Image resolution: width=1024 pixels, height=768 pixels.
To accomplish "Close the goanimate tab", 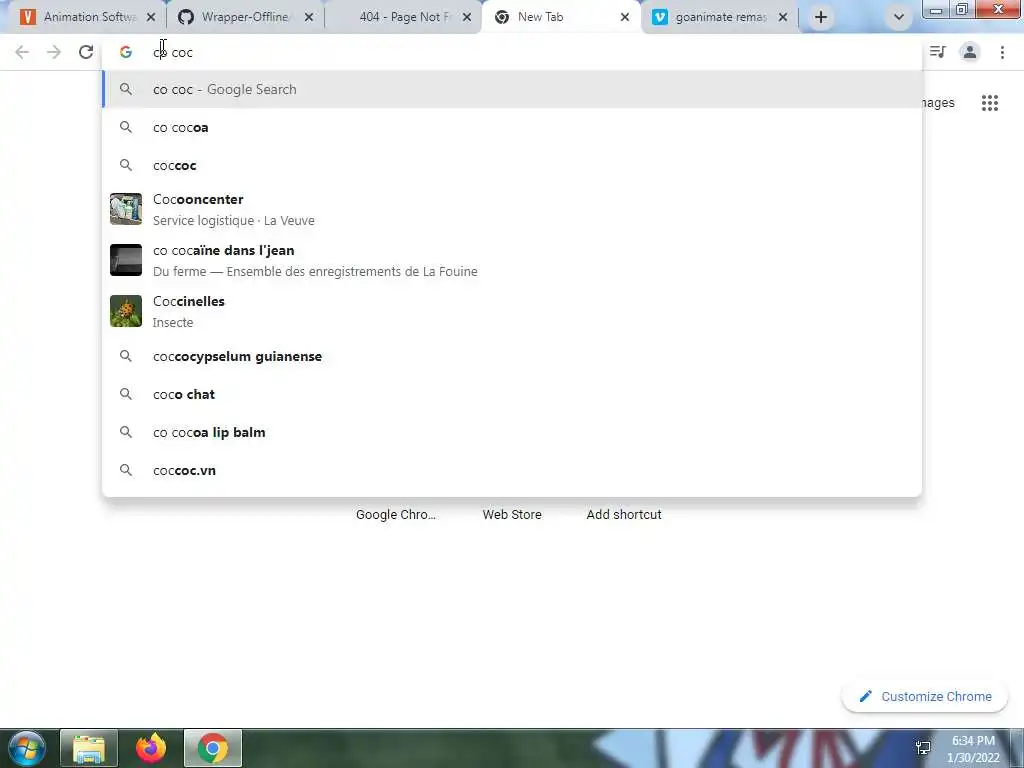I will [783, 17].
